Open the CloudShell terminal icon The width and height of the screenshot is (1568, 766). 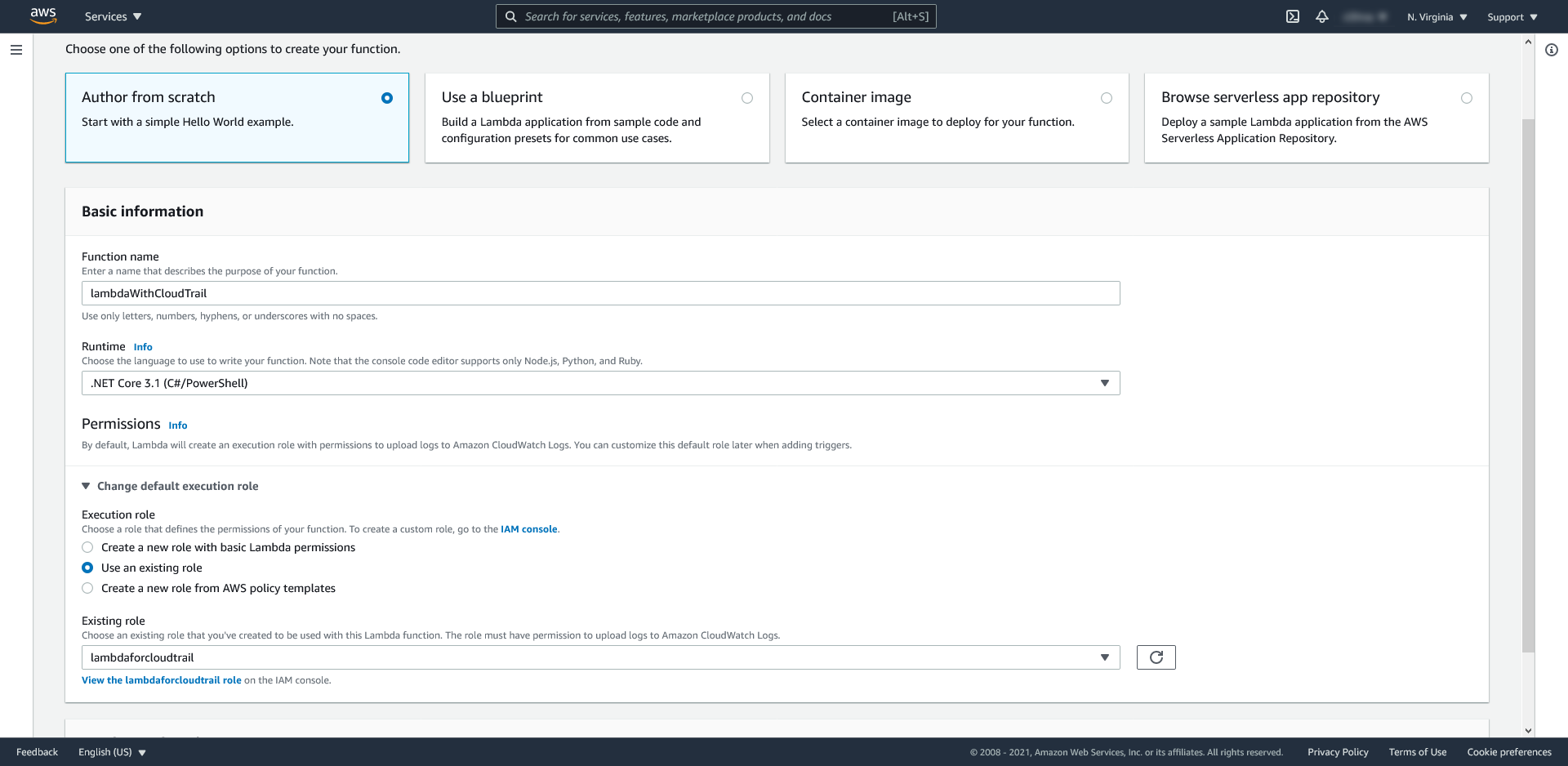click(x=1293, y=16)
